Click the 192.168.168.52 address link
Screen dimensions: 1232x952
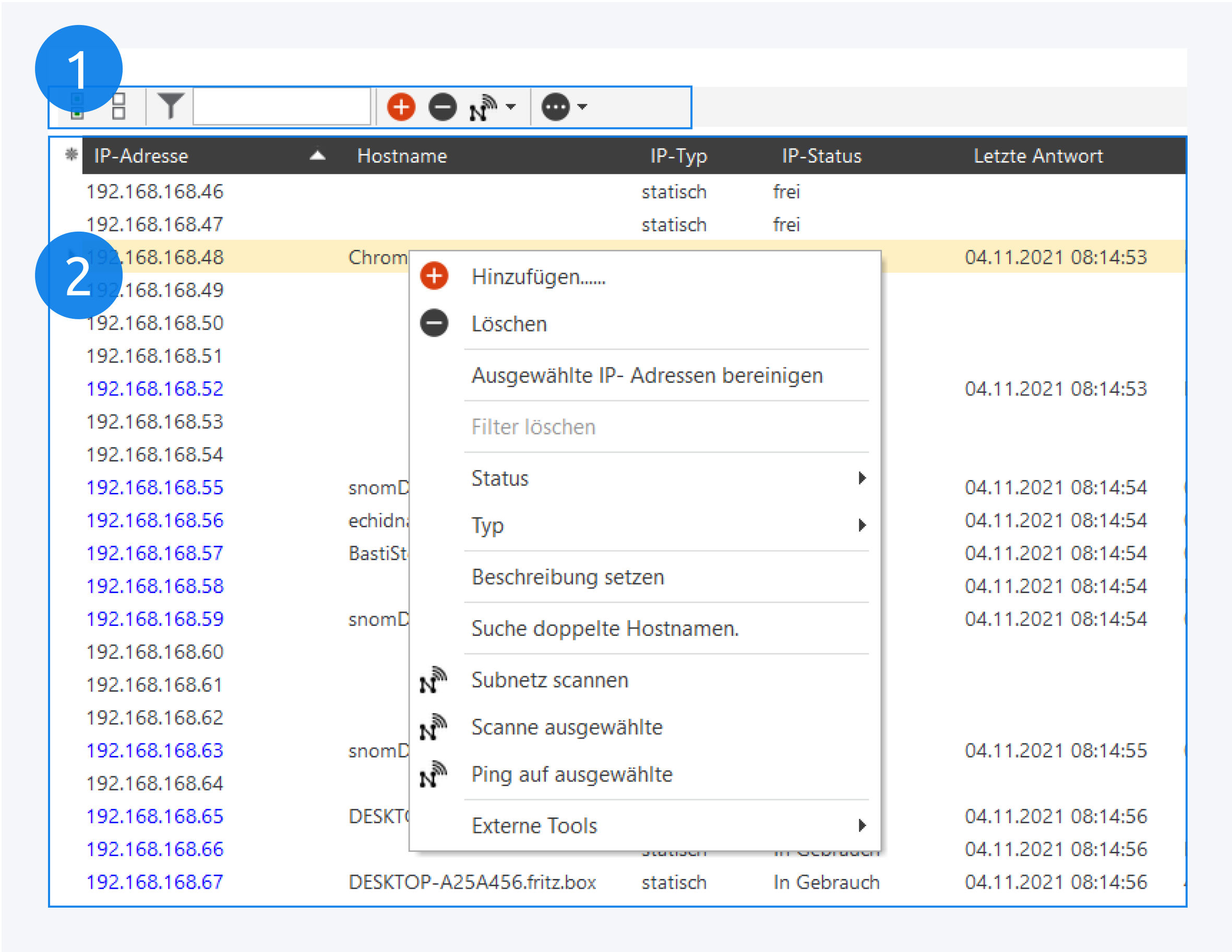154,389
